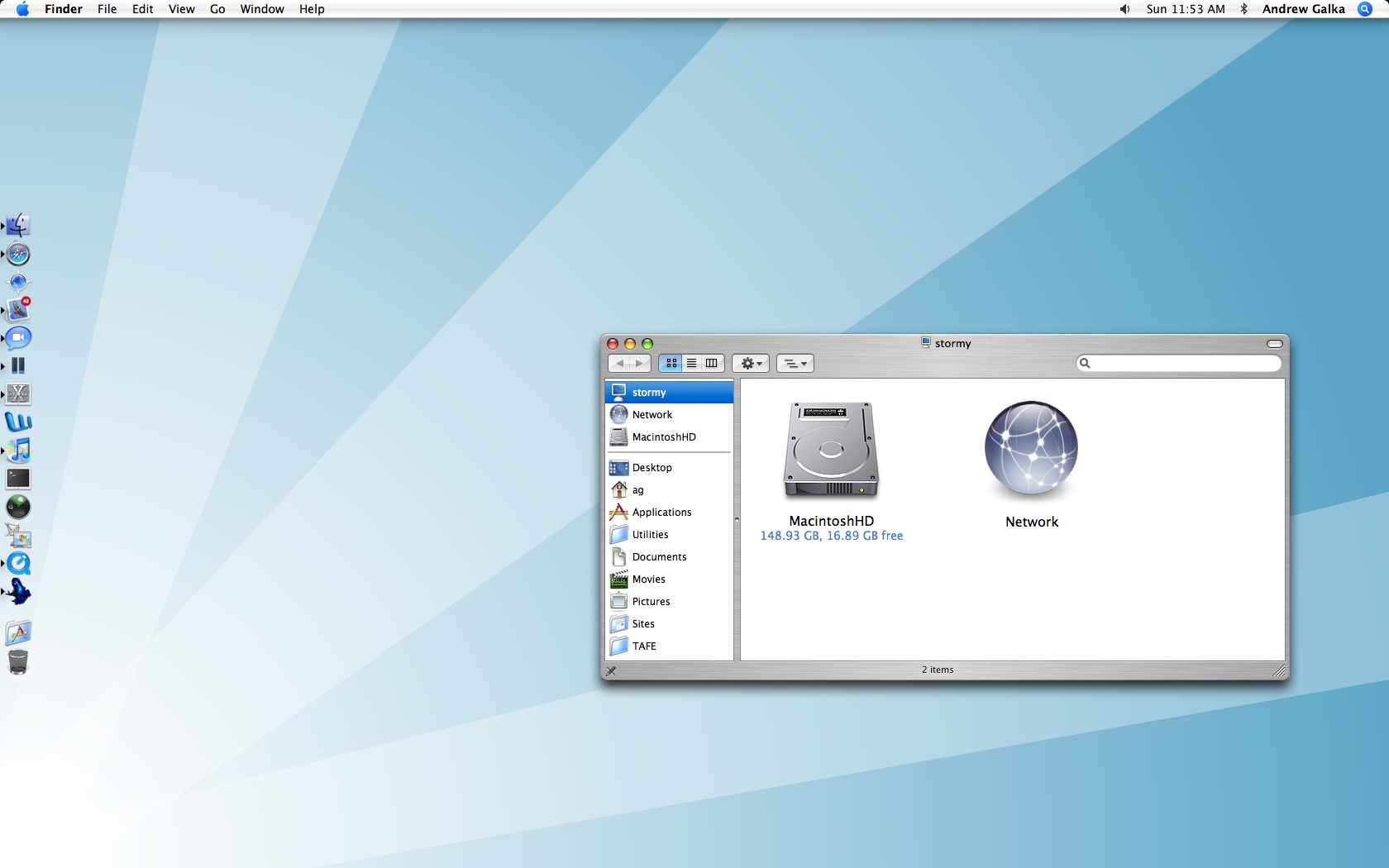This screenshot has height=868, width=1389.
Task: Open TAFE folder in the sidebar
Action: point(669,646)
